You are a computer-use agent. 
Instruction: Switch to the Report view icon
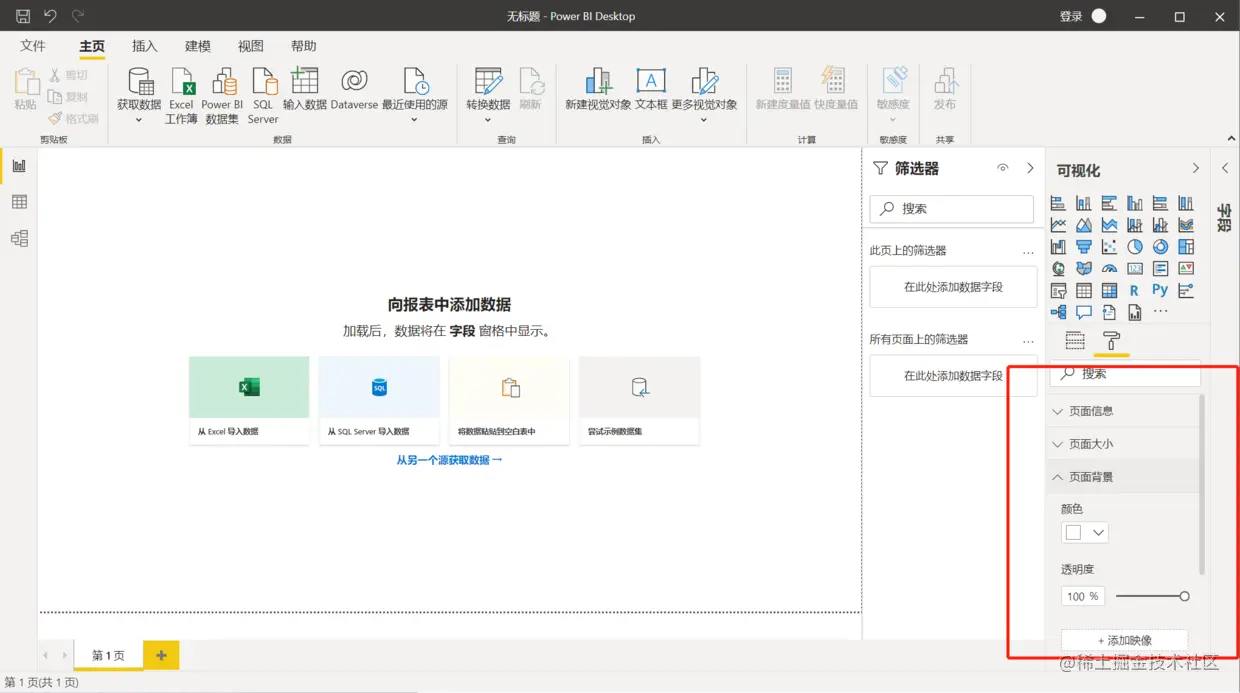pos(19,166)
